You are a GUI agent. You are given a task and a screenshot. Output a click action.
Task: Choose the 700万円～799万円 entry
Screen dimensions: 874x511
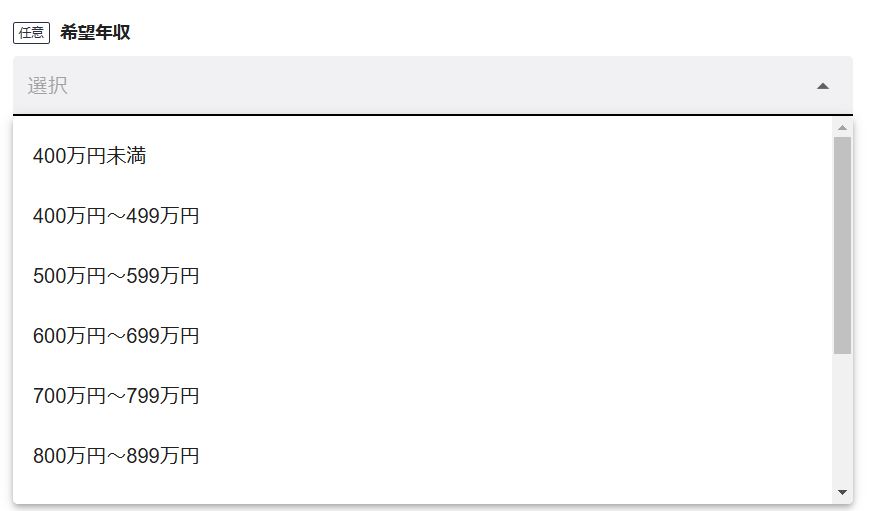pyautogui.click(x=116, y=396)
